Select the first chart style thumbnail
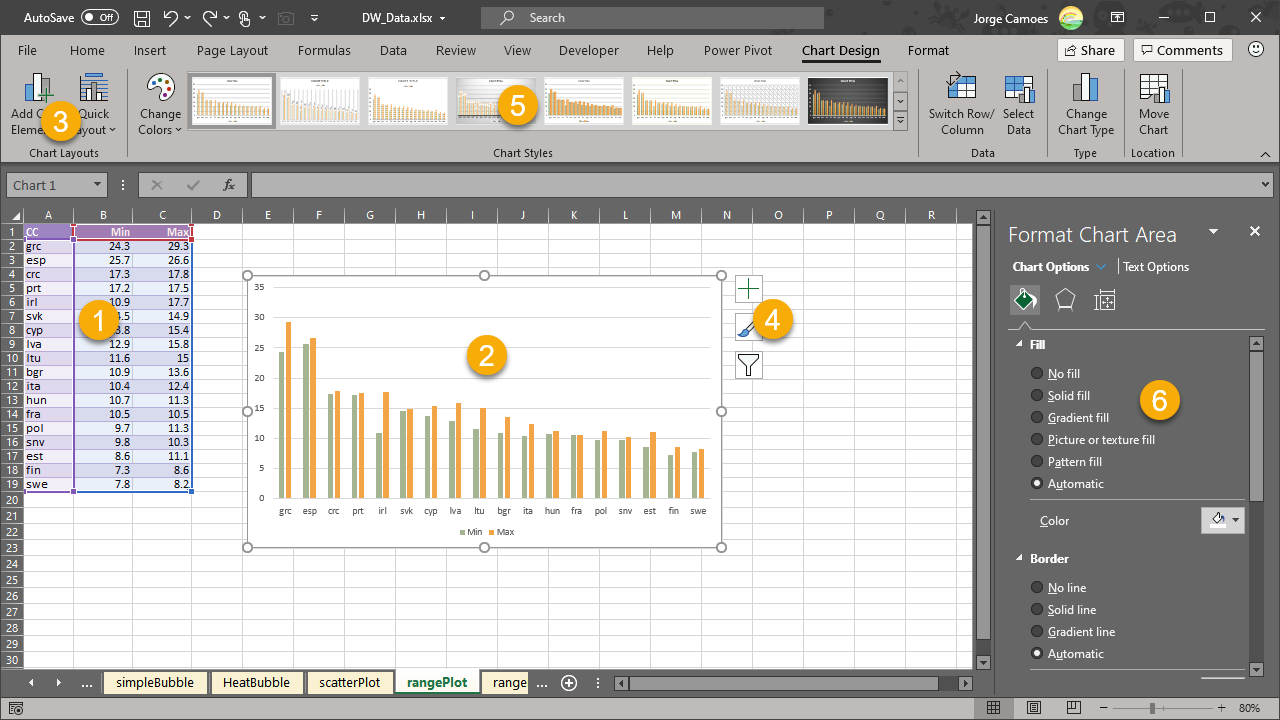1280x720 pixels. tap(232, 101)
